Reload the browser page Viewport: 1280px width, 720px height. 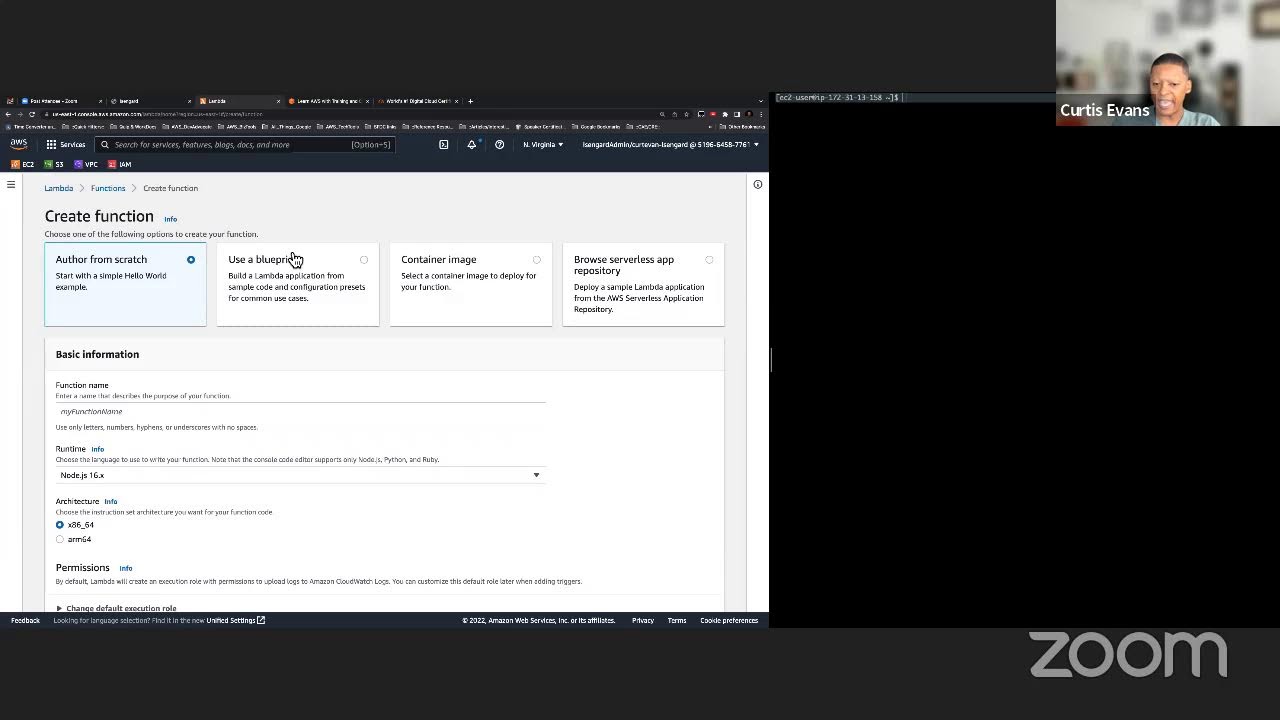32,114
